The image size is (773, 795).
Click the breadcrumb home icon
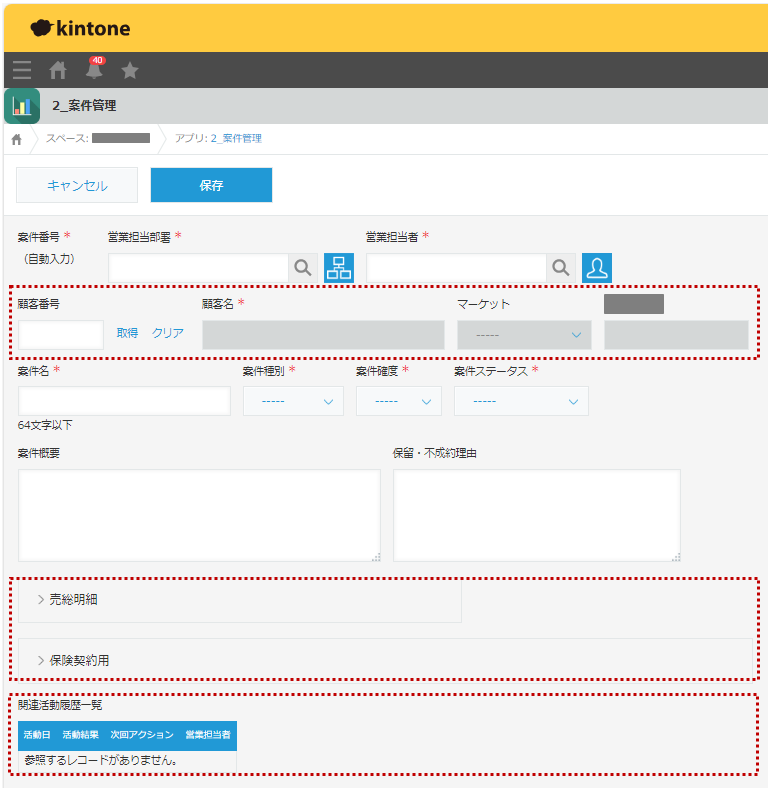click(x=17, y=139)
